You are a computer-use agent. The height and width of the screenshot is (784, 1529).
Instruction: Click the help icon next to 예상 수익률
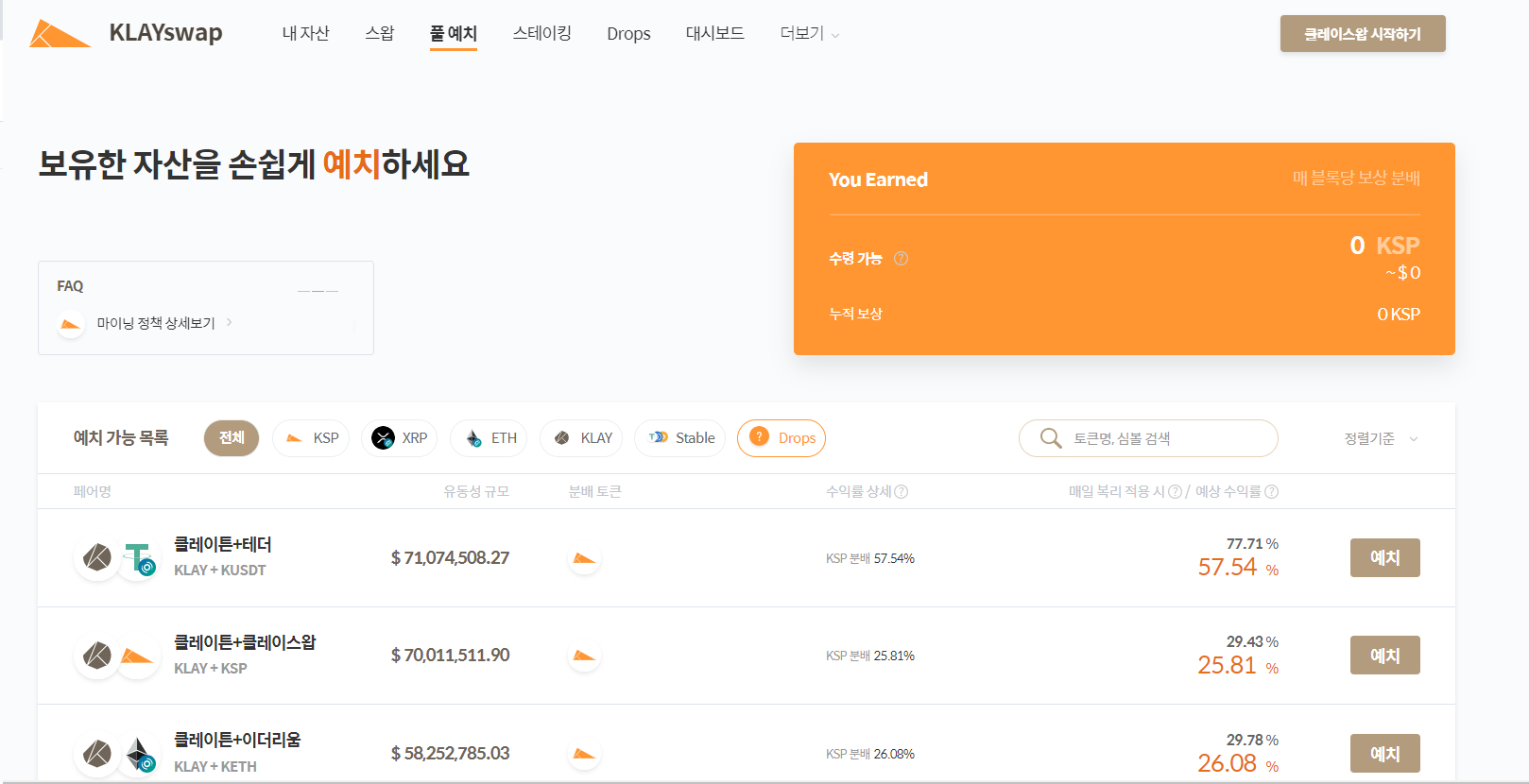(x=1271, y=491)
